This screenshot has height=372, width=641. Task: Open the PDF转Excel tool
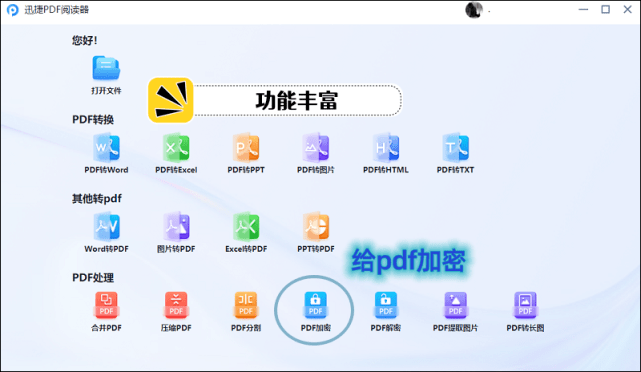176,147
